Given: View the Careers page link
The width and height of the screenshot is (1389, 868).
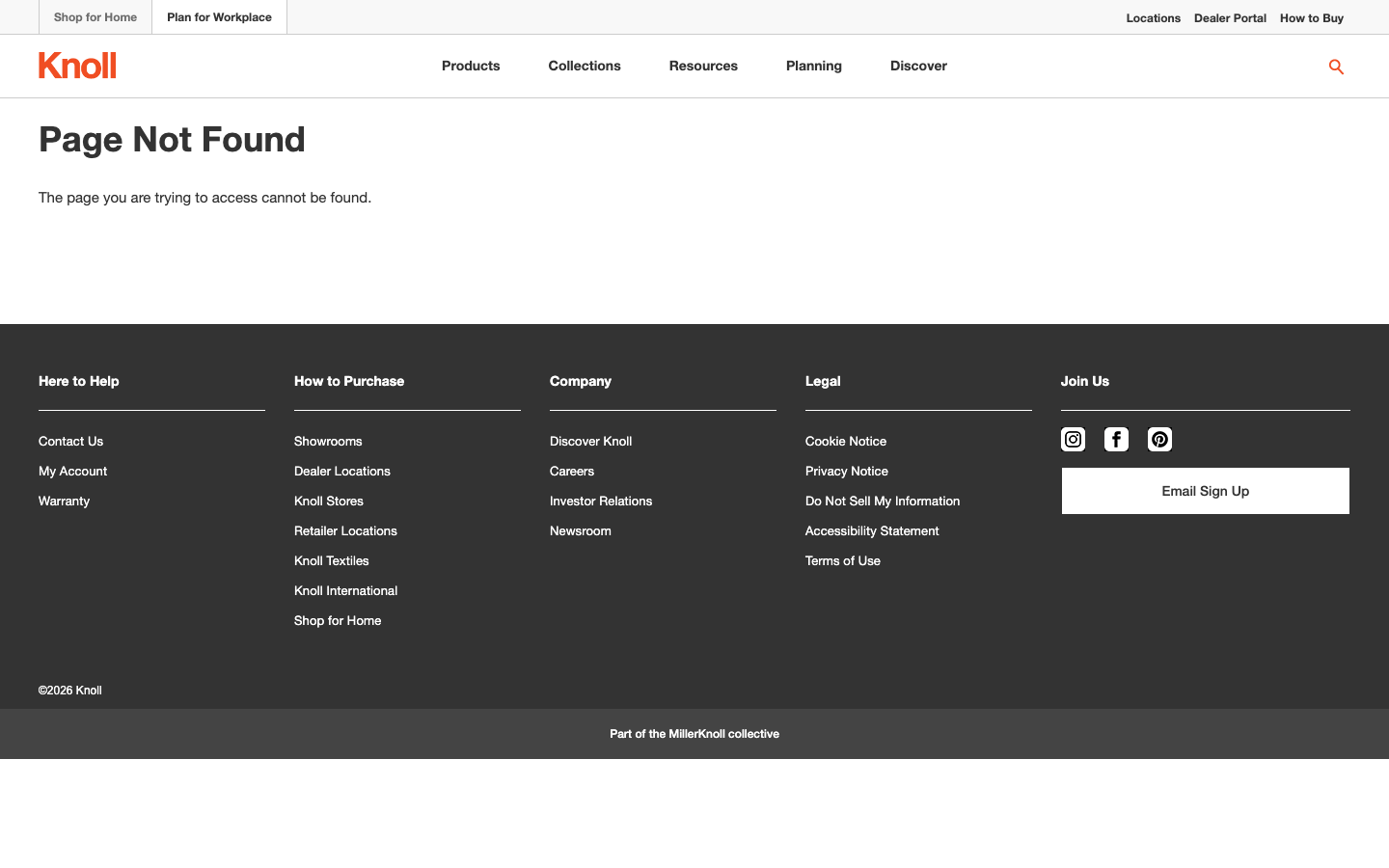Looking at the screenshot, I should [572, 472].
